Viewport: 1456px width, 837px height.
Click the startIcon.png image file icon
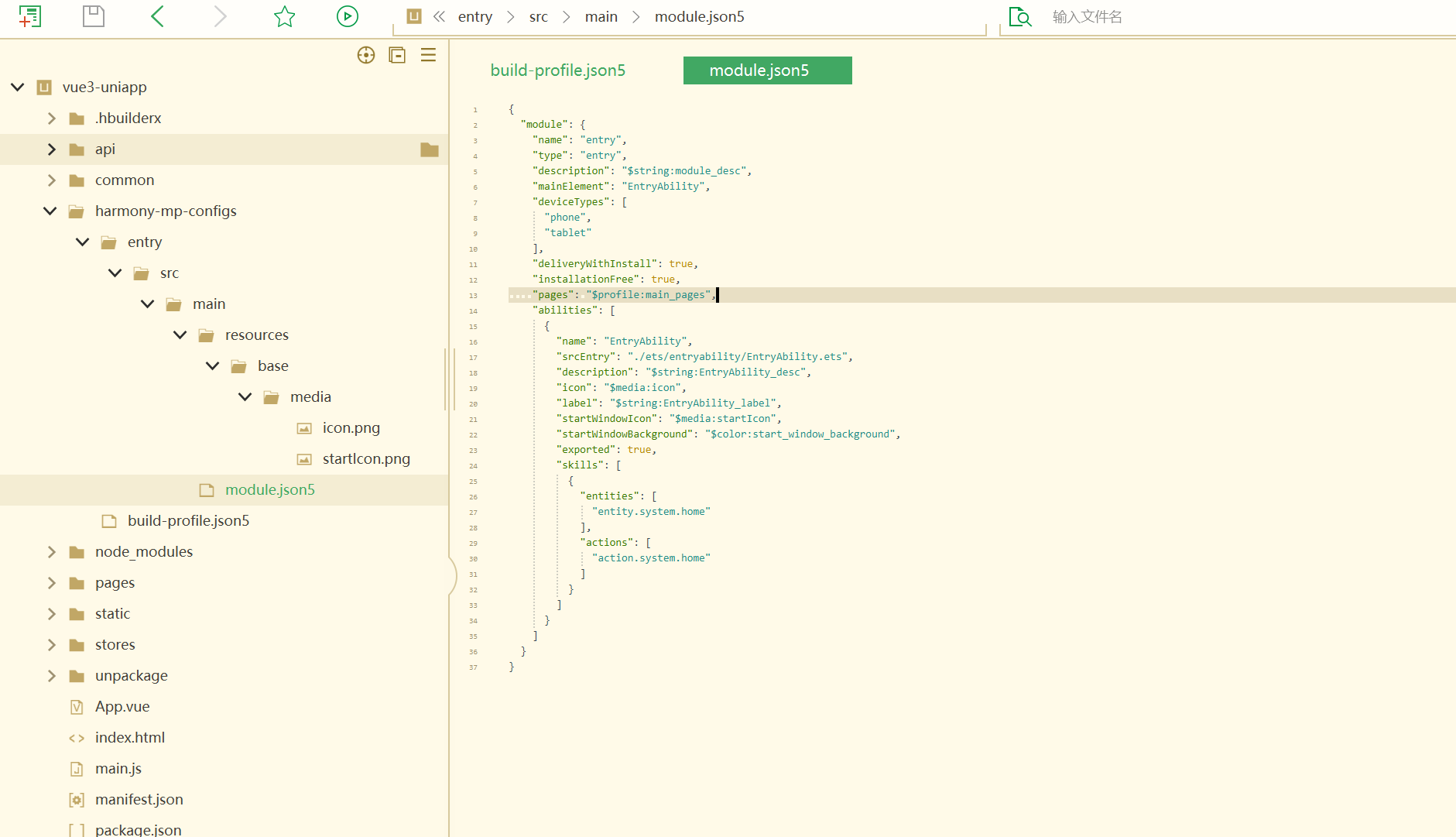click(305, 459)
